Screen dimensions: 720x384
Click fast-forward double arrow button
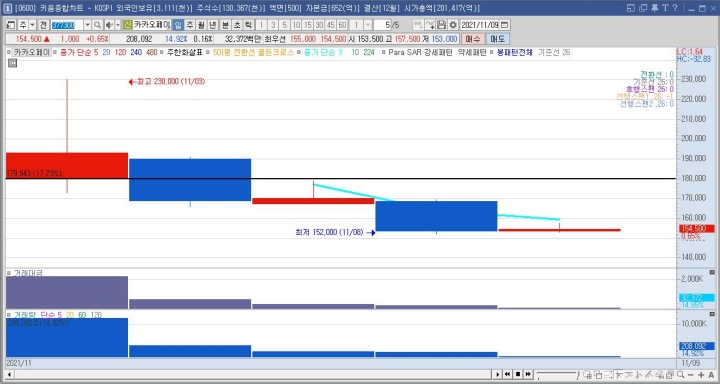528,374
